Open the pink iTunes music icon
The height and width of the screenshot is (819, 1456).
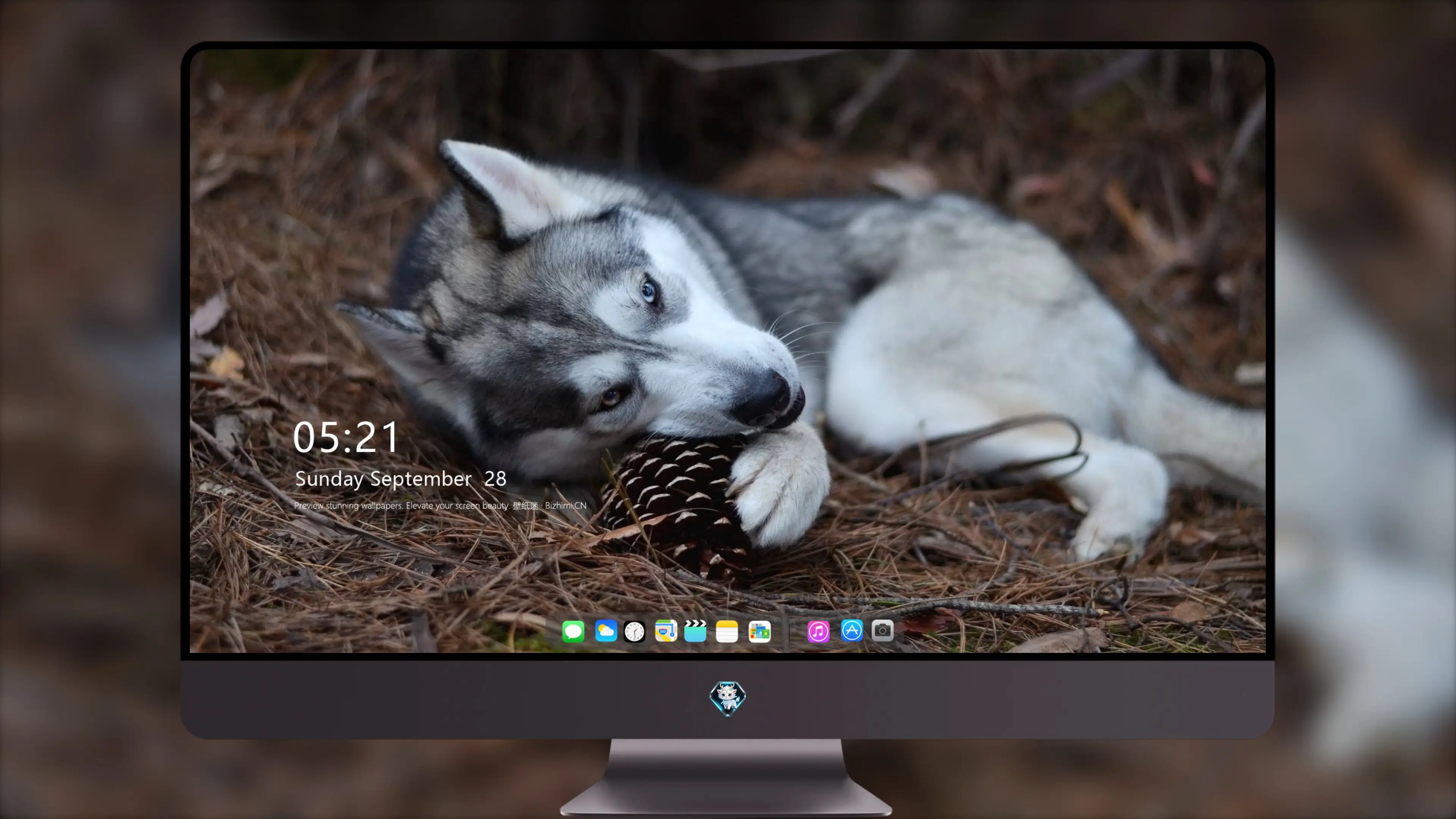tap(819, 631)
